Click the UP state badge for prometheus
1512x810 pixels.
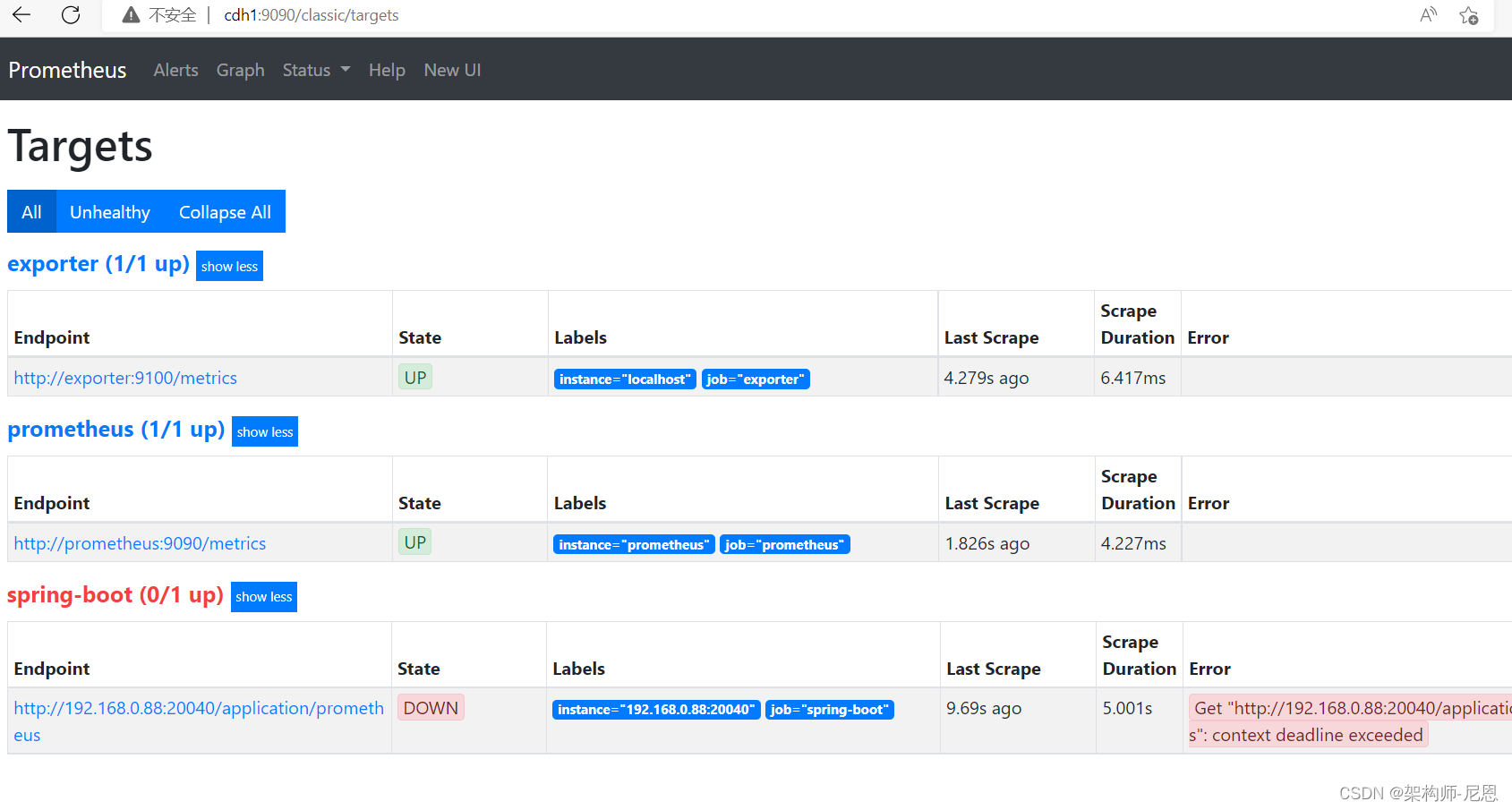[x=414, y=541]
